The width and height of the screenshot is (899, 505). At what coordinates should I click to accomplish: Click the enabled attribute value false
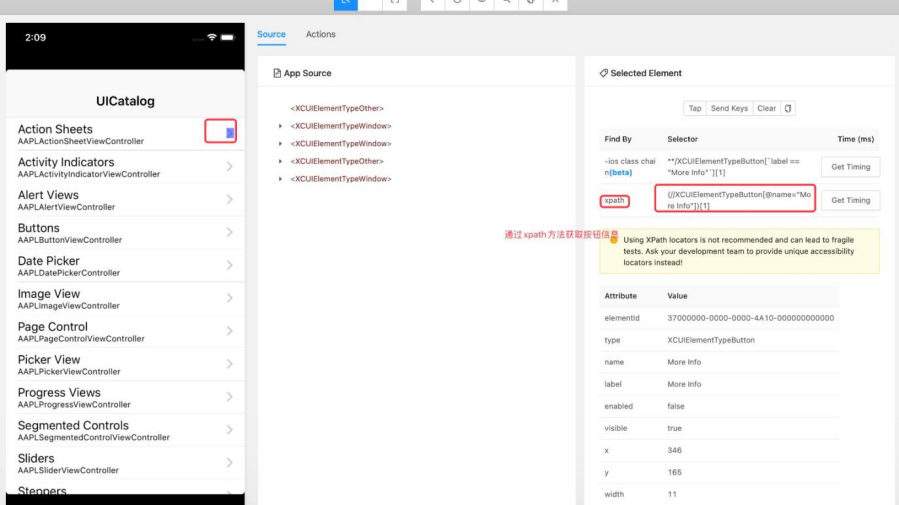(x=675, y=406)
